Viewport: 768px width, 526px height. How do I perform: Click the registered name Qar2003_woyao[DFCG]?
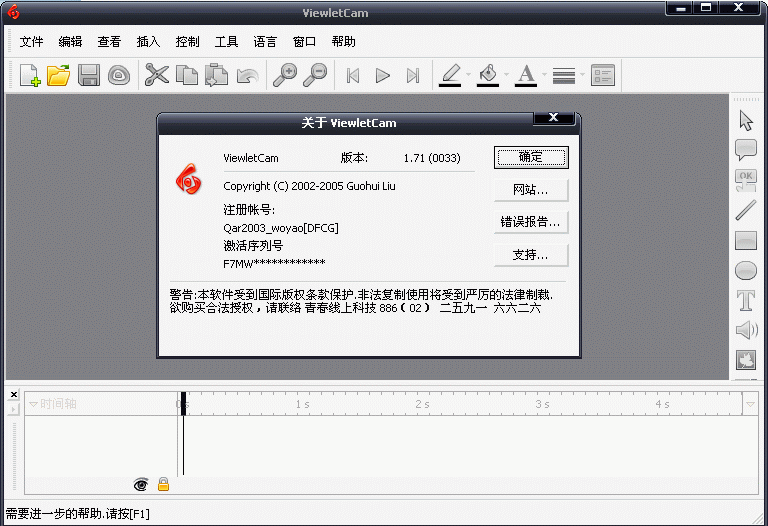click(281, 228)
